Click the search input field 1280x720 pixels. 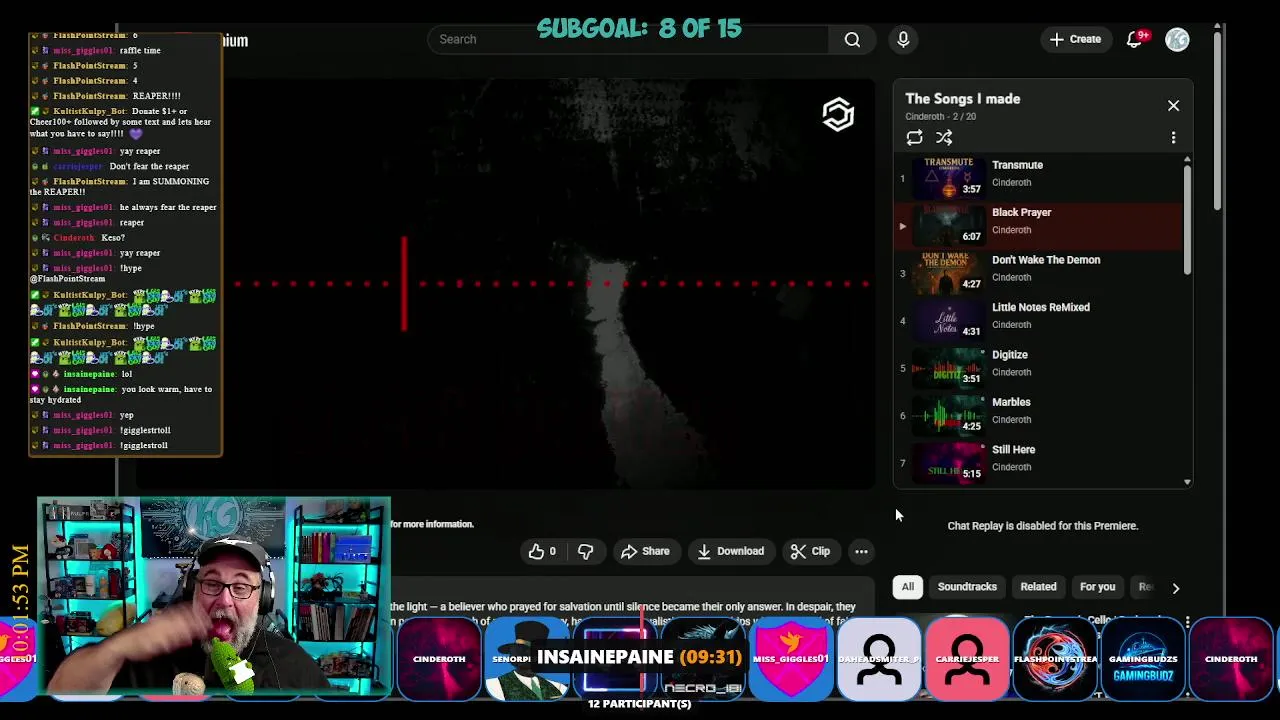click(x=628, y=39)
